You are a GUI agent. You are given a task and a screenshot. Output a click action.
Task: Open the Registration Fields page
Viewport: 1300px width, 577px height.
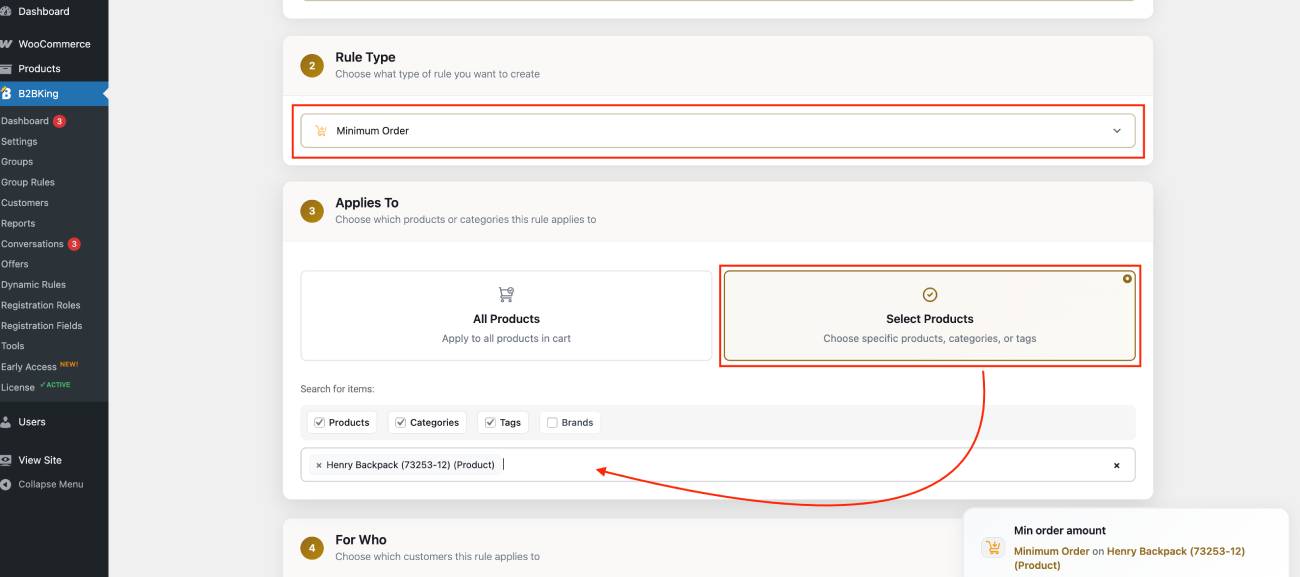click(41, 326)
